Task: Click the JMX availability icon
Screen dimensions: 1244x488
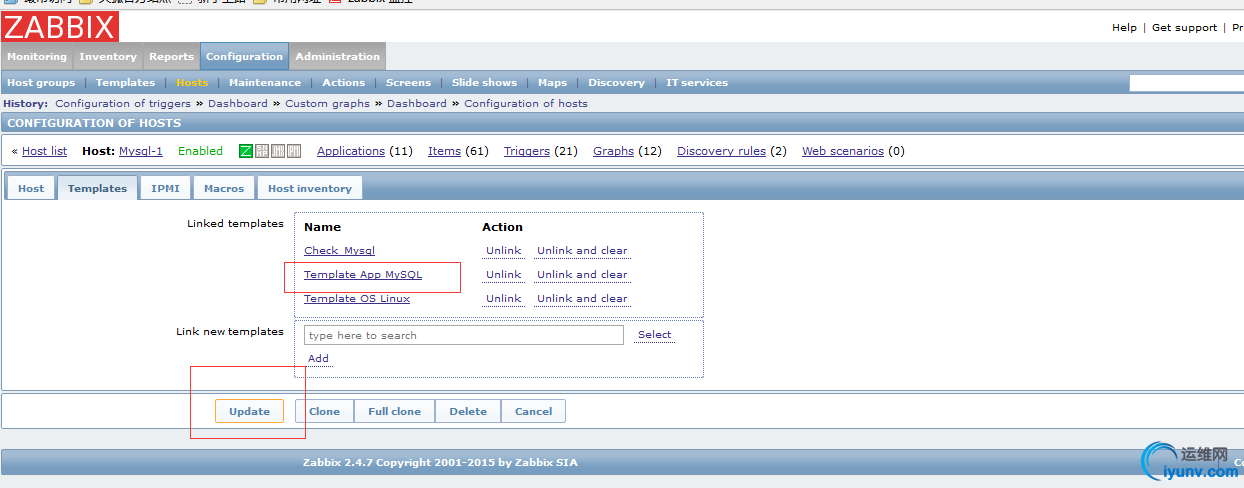Action: coord(278,151)
